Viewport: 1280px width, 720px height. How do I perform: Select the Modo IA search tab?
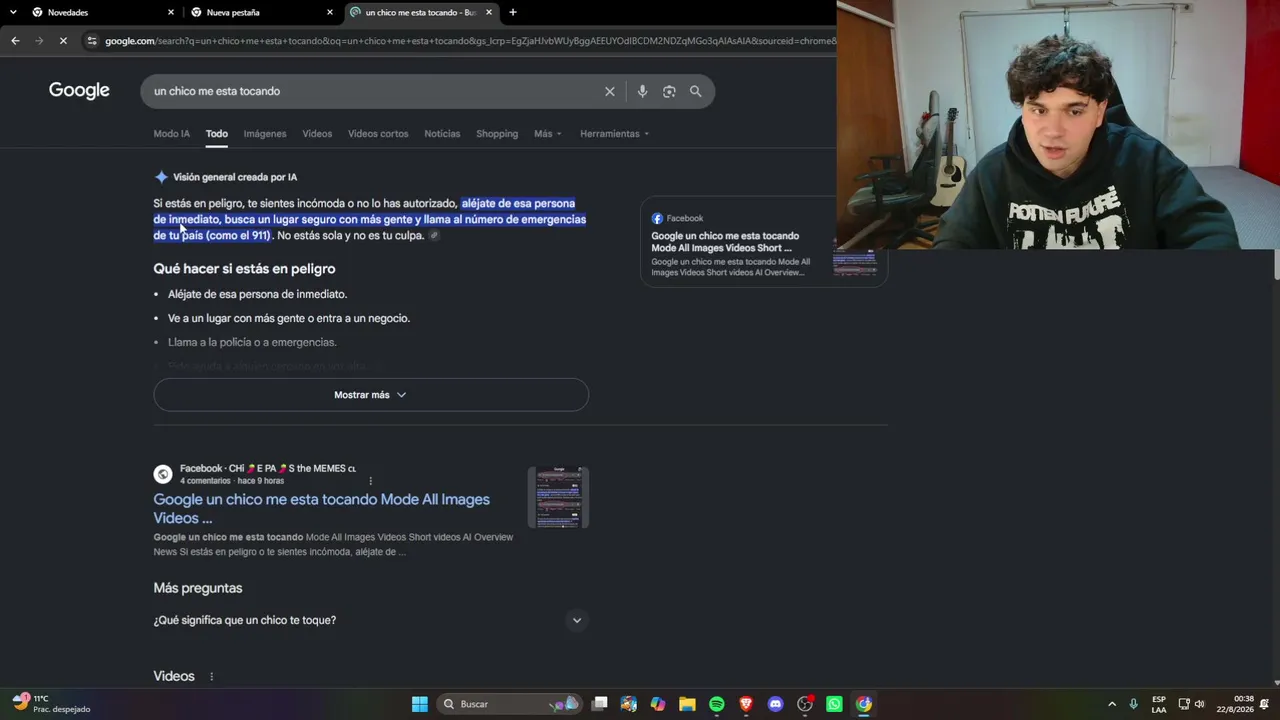[x=171, y=134]
